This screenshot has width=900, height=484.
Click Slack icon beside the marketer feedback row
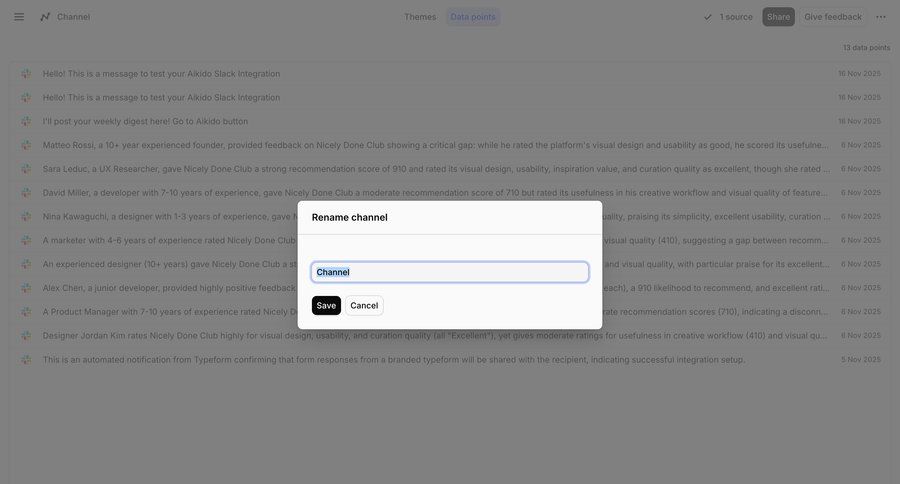point(26,241)
